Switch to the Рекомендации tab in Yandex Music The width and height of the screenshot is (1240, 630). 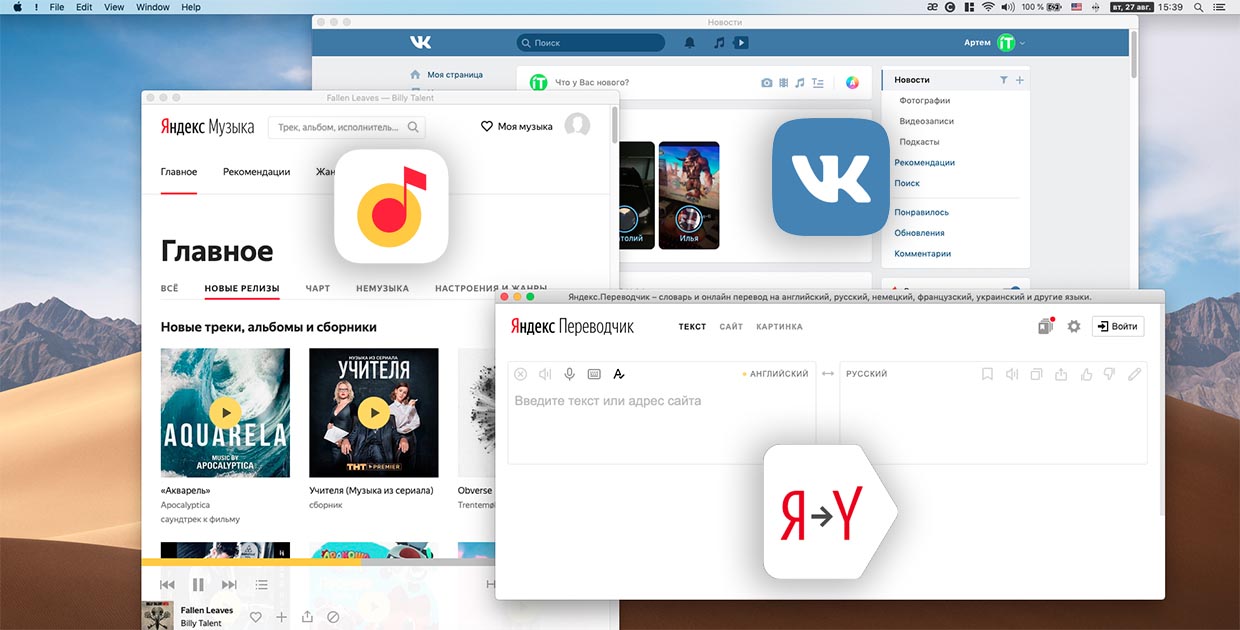pos(257,172)
